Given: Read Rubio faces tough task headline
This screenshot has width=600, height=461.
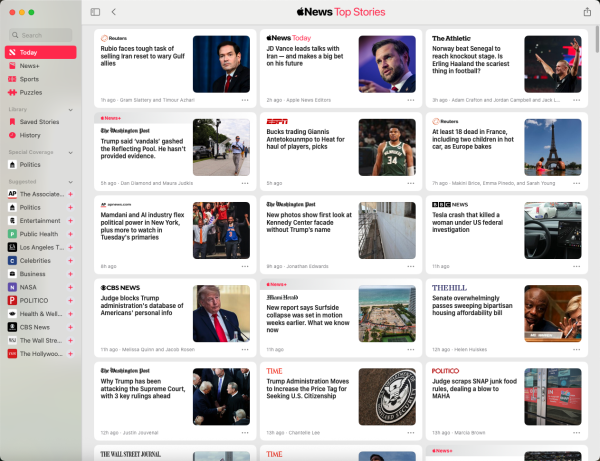Looking at the screenshot, I should coord(142,56).
